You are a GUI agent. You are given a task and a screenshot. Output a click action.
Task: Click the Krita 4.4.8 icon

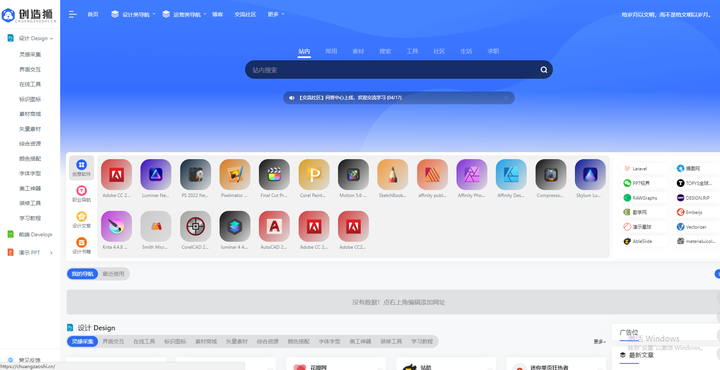116,226
